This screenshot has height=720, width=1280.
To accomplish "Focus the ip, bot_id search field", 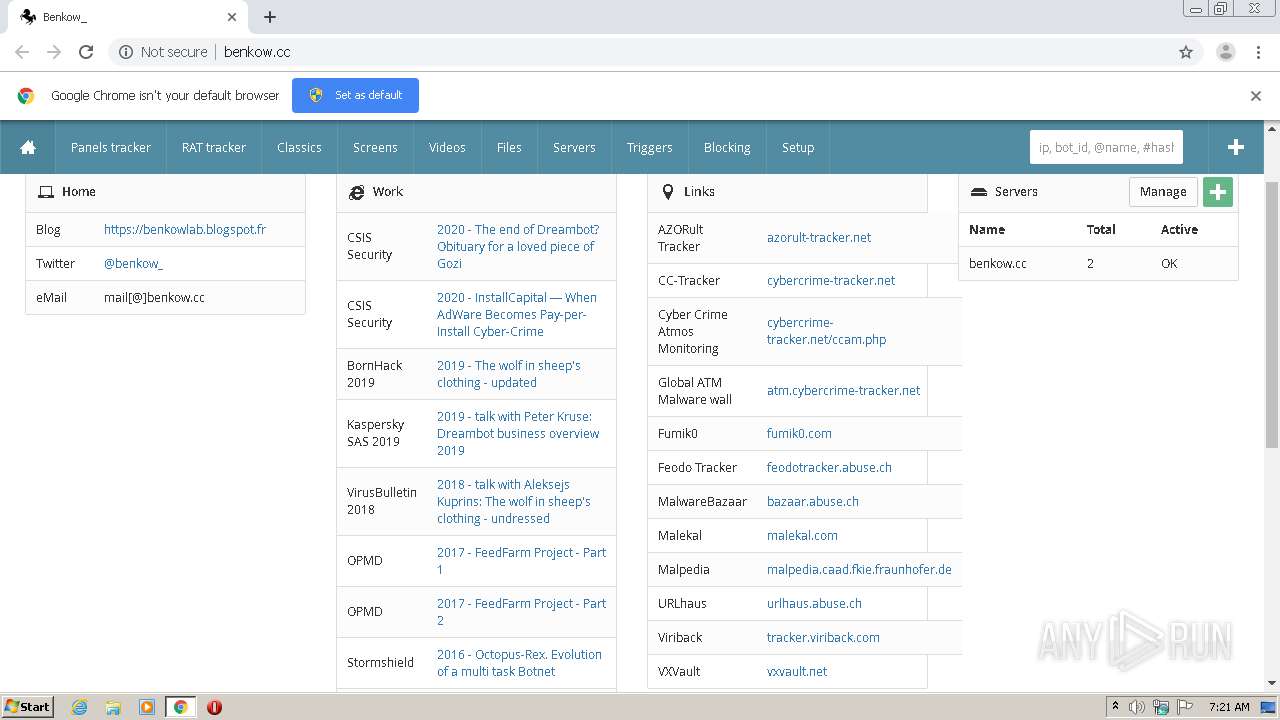I will (1106, 147).
